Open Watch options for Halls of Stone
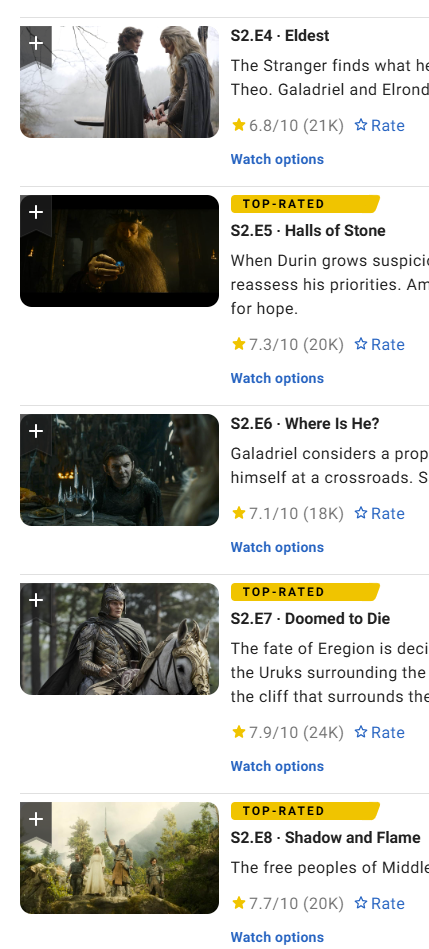The height and width of the screenshot is (949, 429). point(277,378)
